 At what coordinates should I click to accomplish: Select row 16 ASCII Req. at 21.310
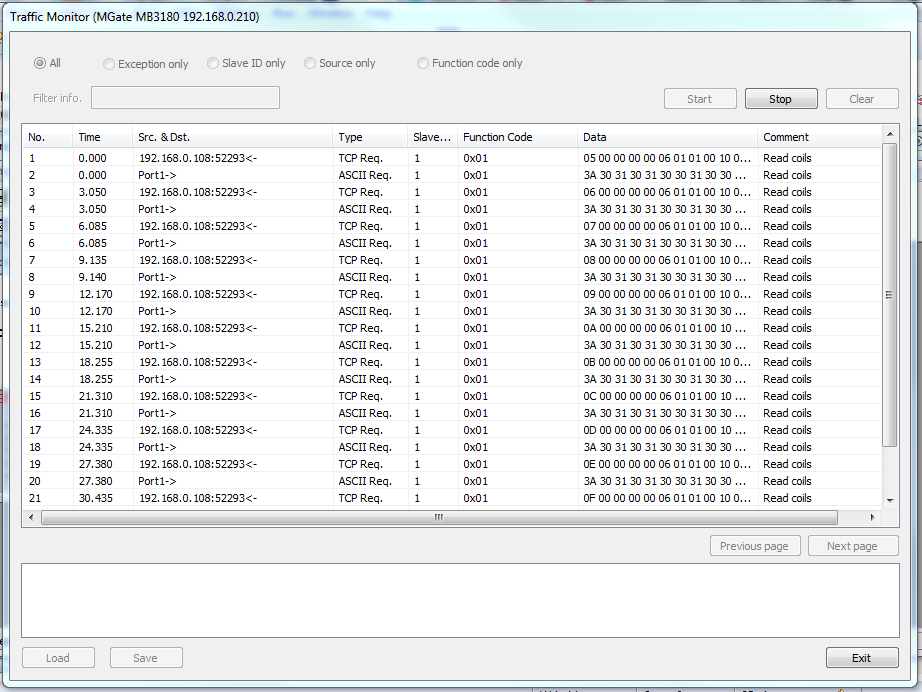click(452, 414)
